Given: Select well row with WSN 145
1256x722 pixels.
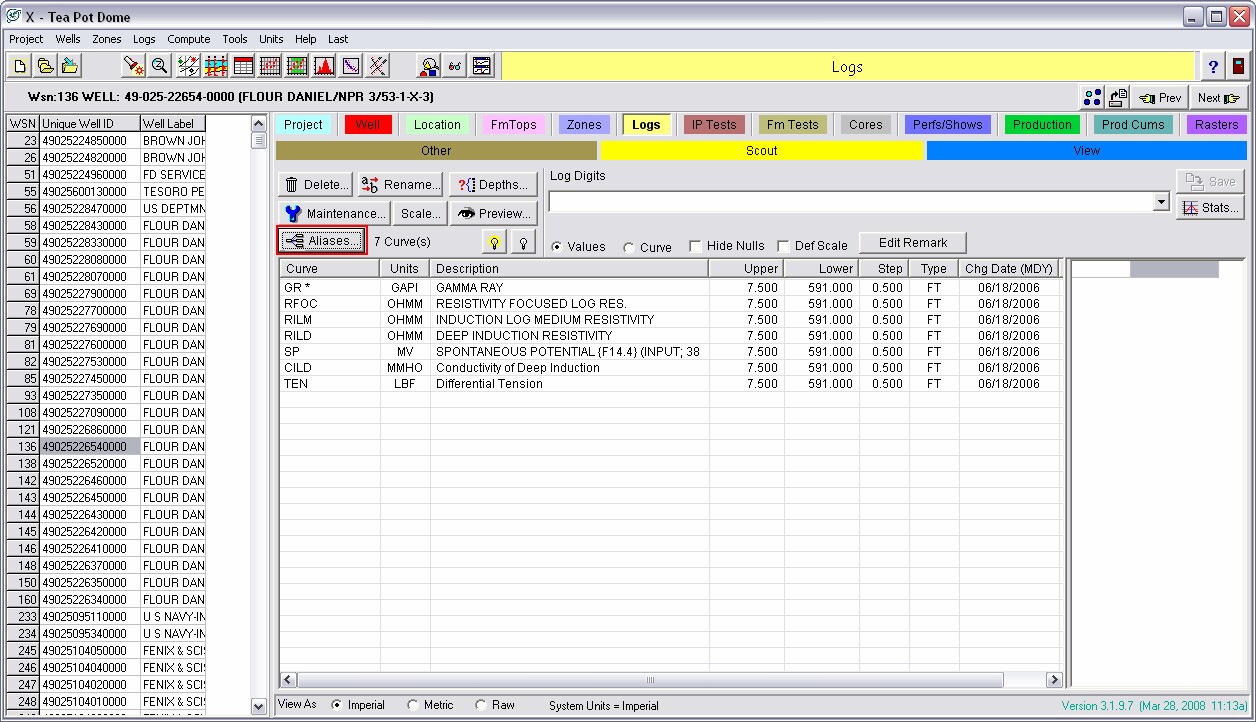Looking at the screenshot, I should click(x=106, y=532).
